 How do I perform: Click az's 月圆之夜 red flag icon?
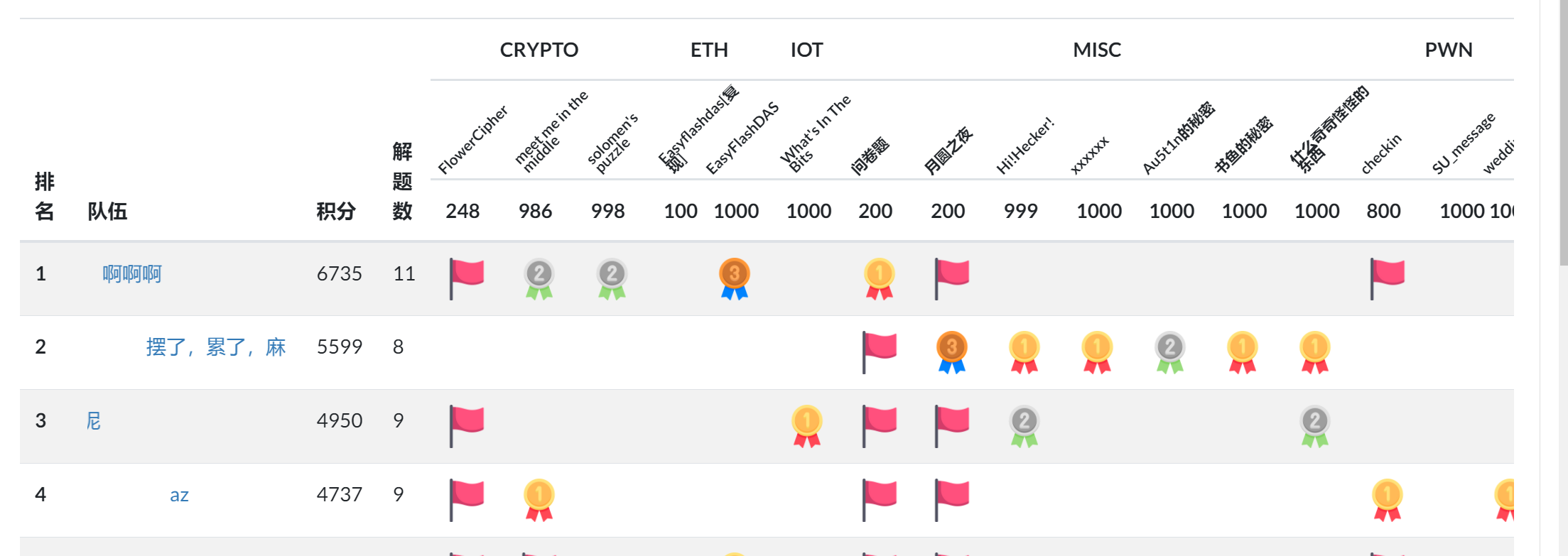point(952,500)
